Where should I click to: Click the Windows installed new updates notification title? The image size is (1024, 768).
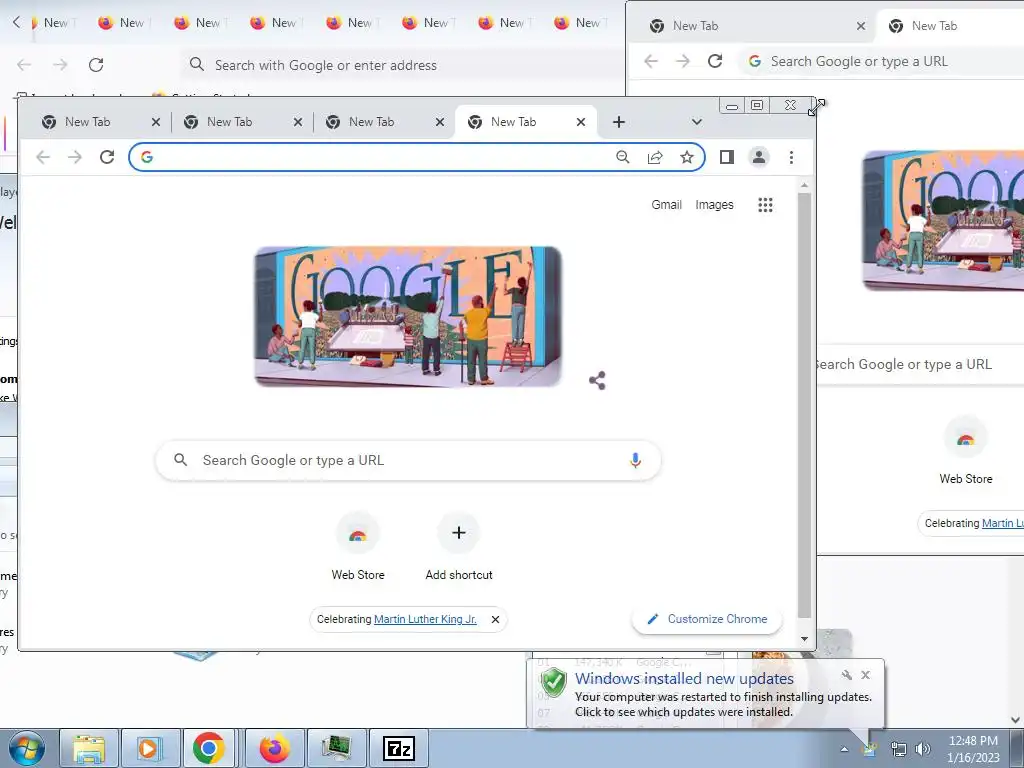[x=684, y=679]
